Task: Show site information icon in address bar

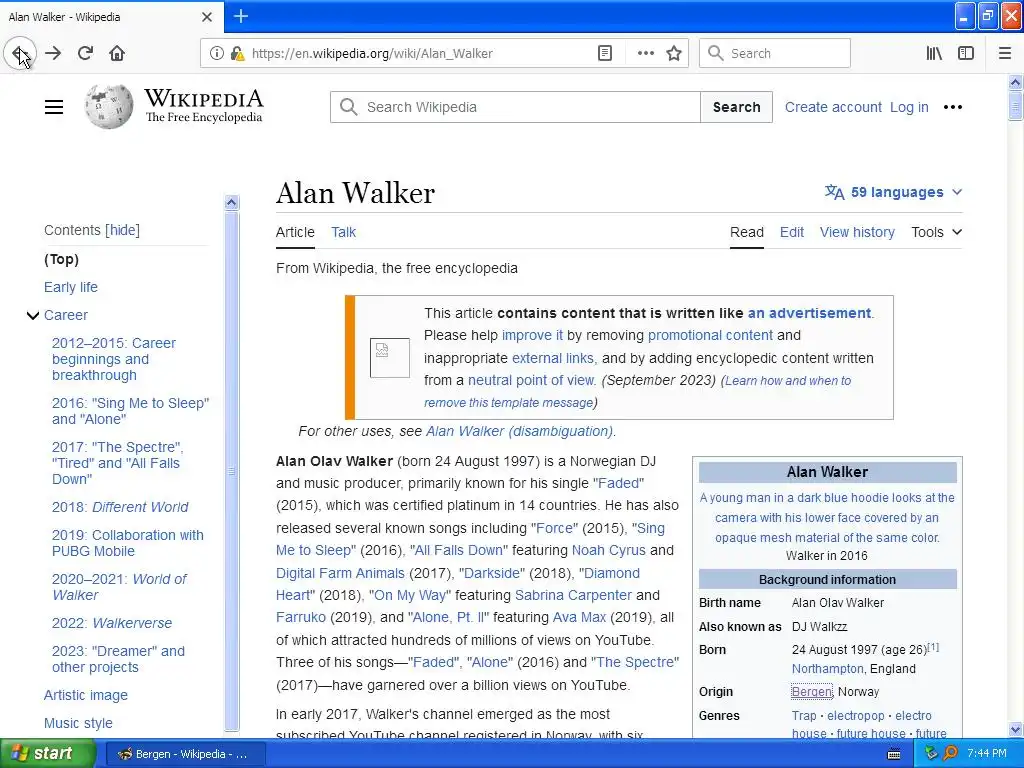Action: pos(216,54)
